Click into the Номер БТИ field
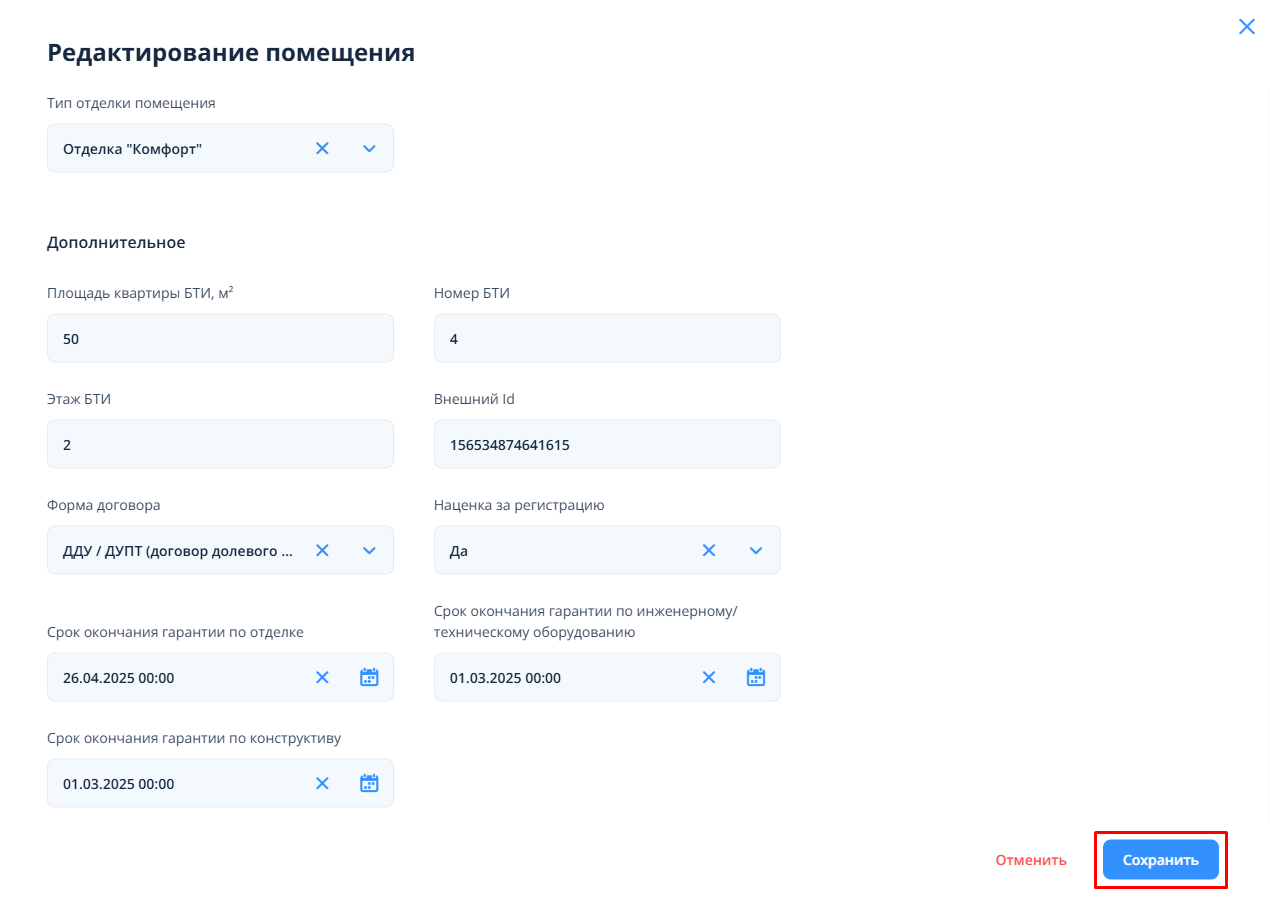The image size is (1270, 906). (x=607, y=339)
